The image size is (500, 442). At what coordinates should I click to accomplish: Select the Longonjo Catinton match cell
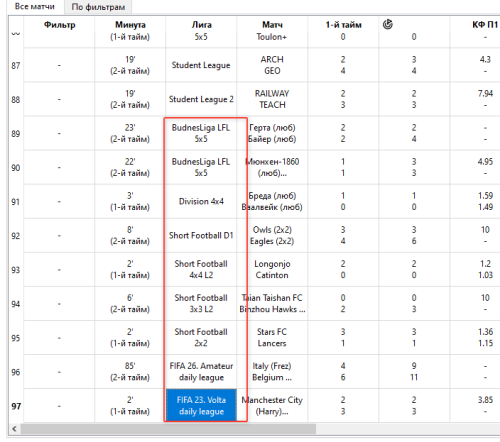[x=272, y=269]
